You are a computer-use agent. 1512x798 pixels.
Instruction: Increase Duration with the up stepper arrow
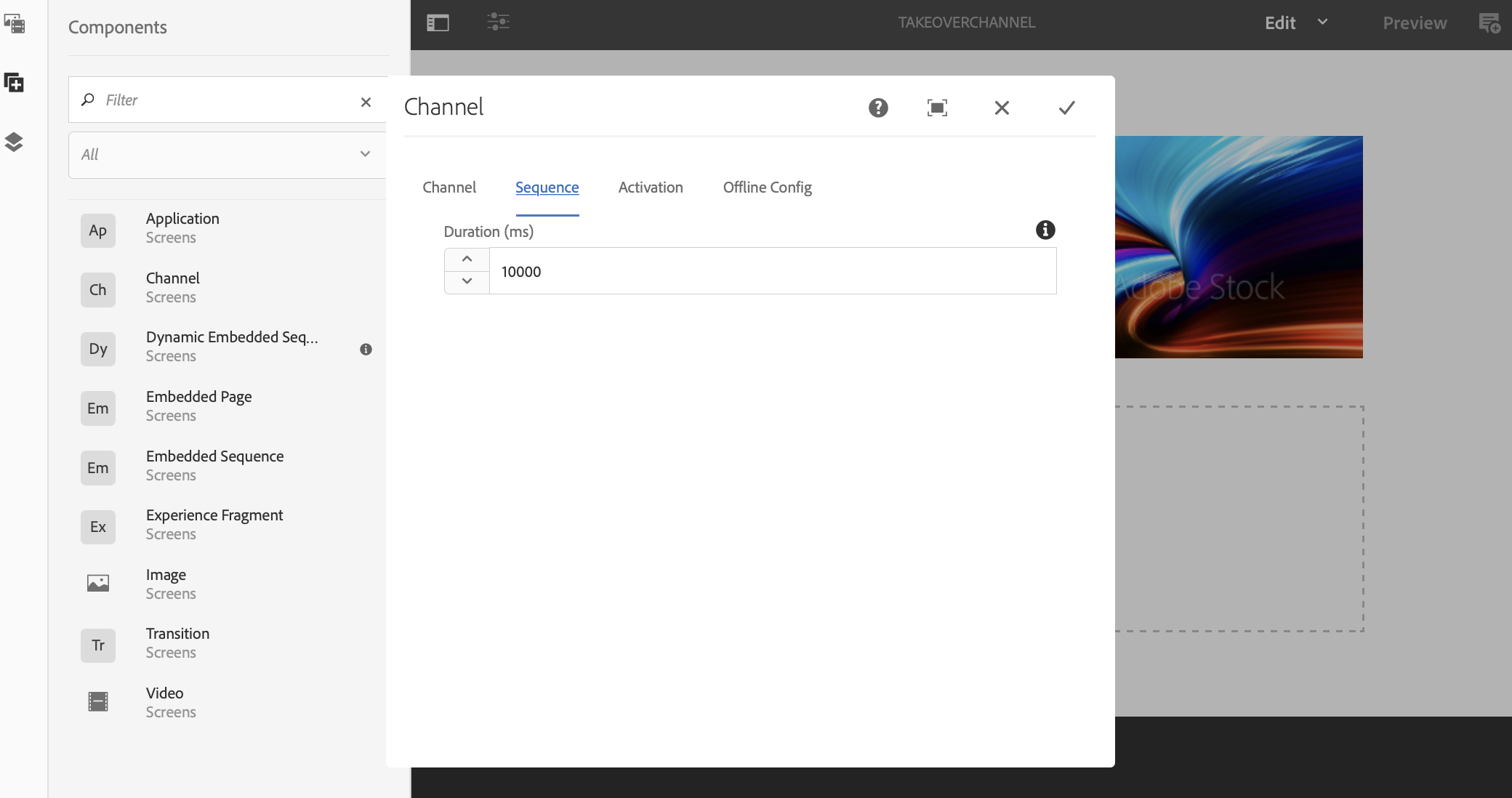(467, 259)
